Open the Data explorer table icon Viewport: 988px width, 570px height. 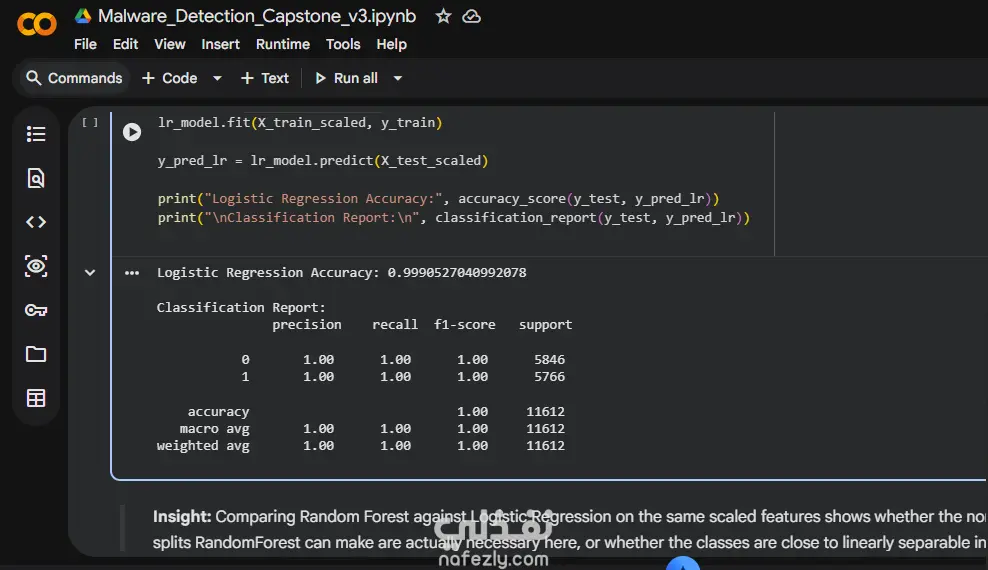point(36,398)
